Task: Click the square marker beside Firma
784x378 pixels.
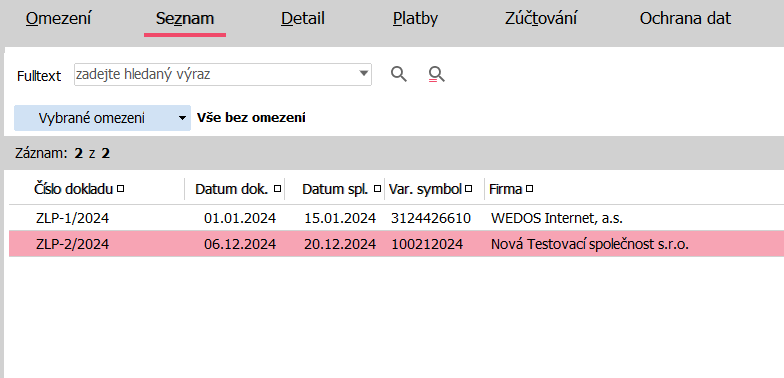Action: [530, 189]
